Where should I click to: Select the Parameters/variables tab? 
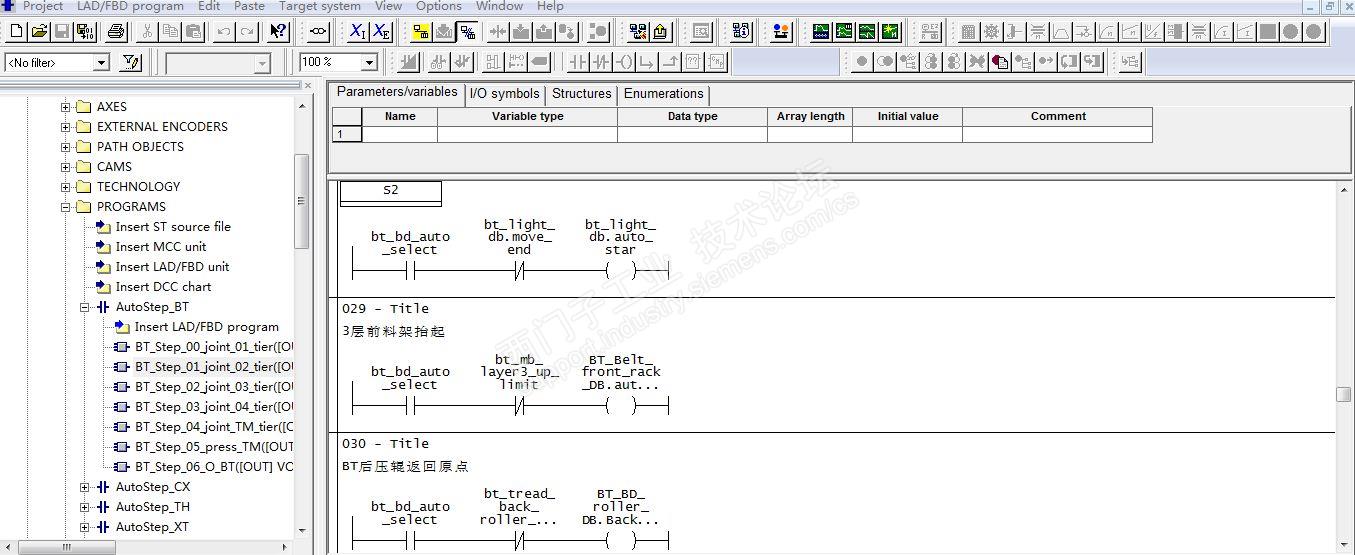click(x=397, y=92)
